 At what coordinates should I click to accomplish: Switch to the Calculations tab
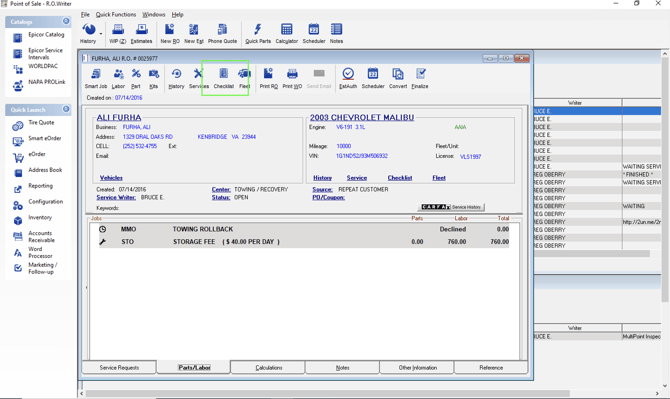pyautogui.click(x=269, y=367)
